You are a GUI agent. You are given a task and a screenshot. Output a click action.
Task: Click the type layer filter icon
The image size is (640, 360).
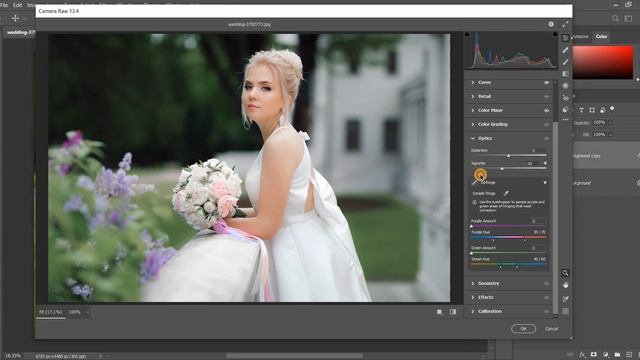pyautogui.click(x=581, y=110)
